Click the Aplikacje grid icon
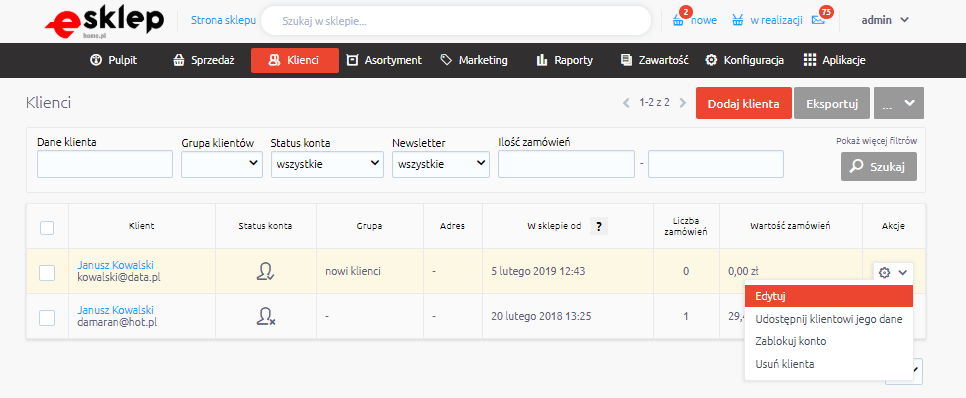Screen dimensions: 966x398 [810, 60]
